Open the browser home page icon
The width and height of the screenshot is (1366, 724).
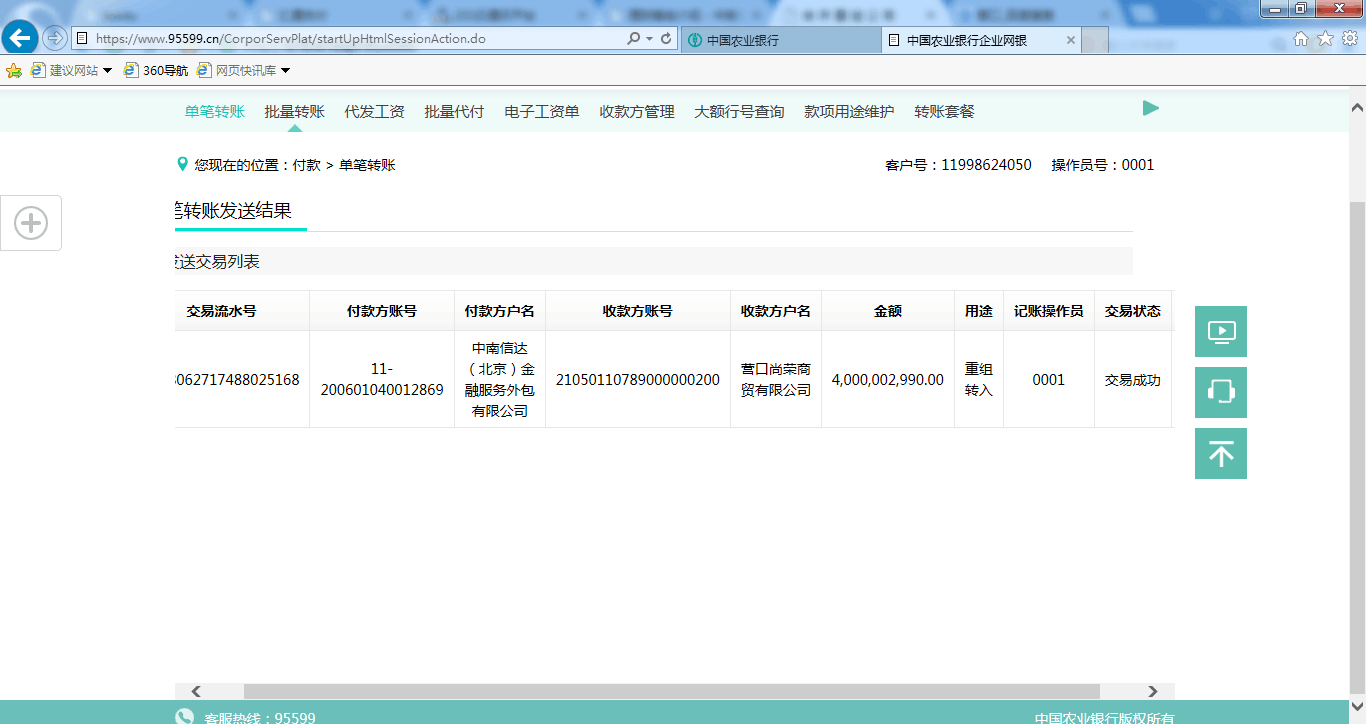1301,39
